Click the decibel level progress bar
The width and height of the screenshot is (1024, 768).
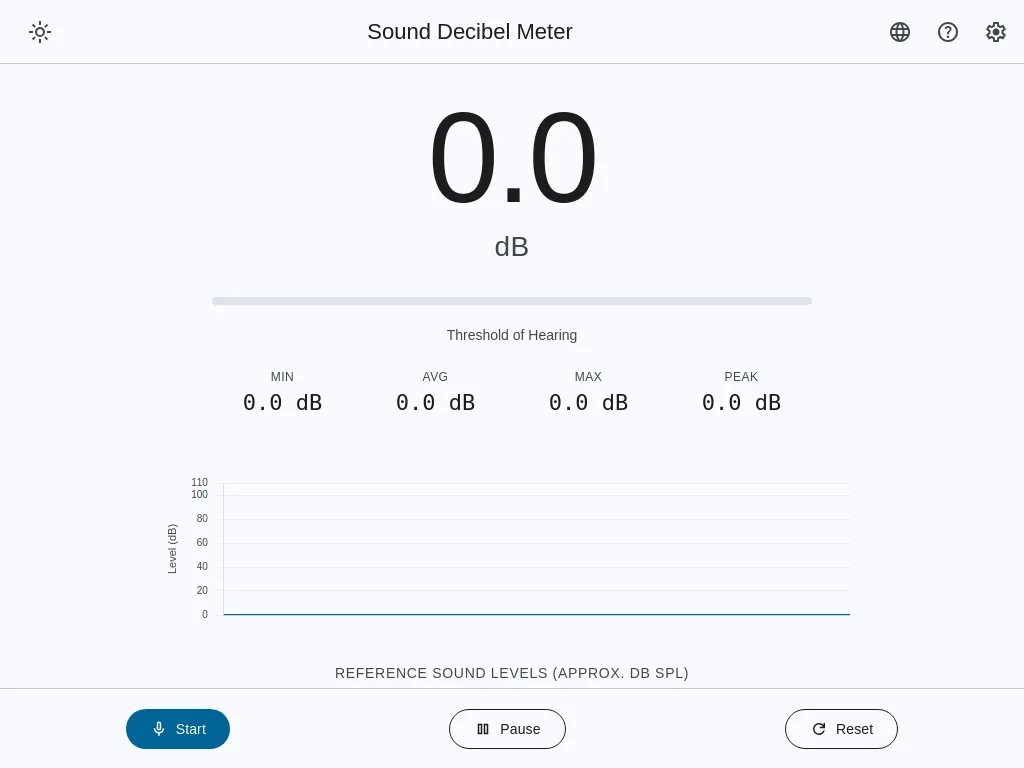coord(512,300)
